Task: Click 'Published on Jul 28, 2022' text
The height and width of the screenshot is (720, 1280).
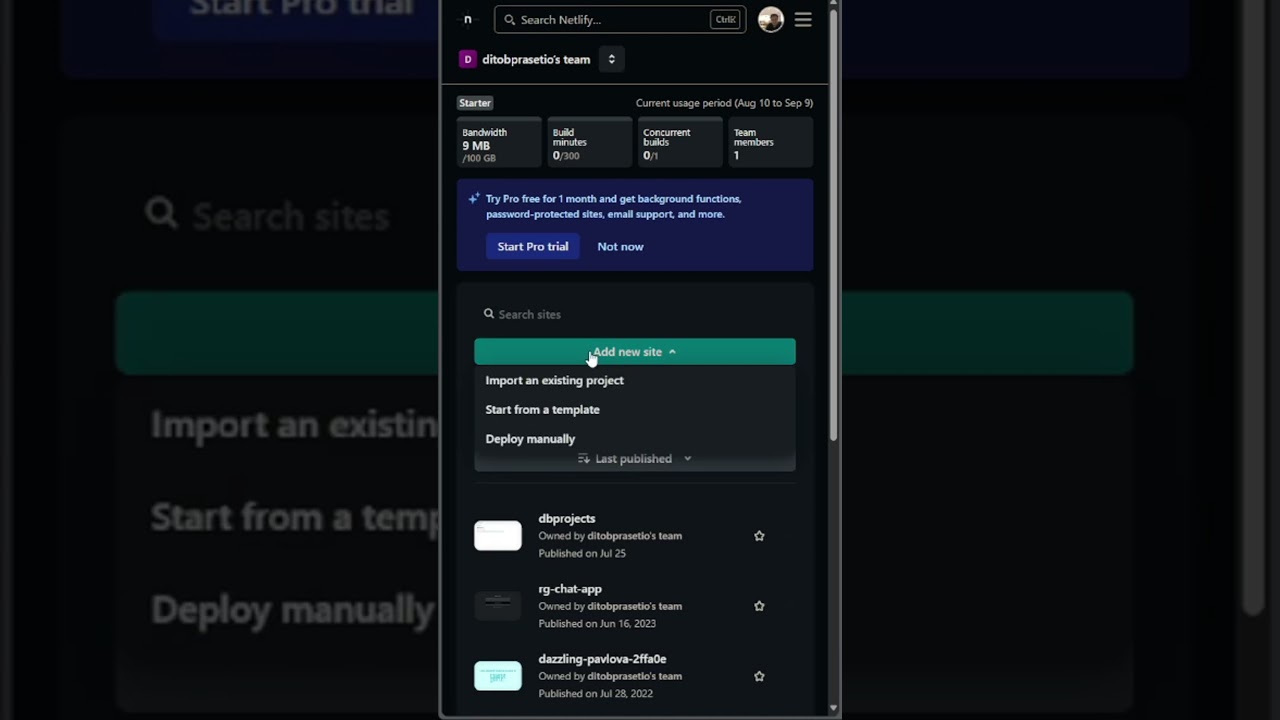Action: tap(596, 693)
